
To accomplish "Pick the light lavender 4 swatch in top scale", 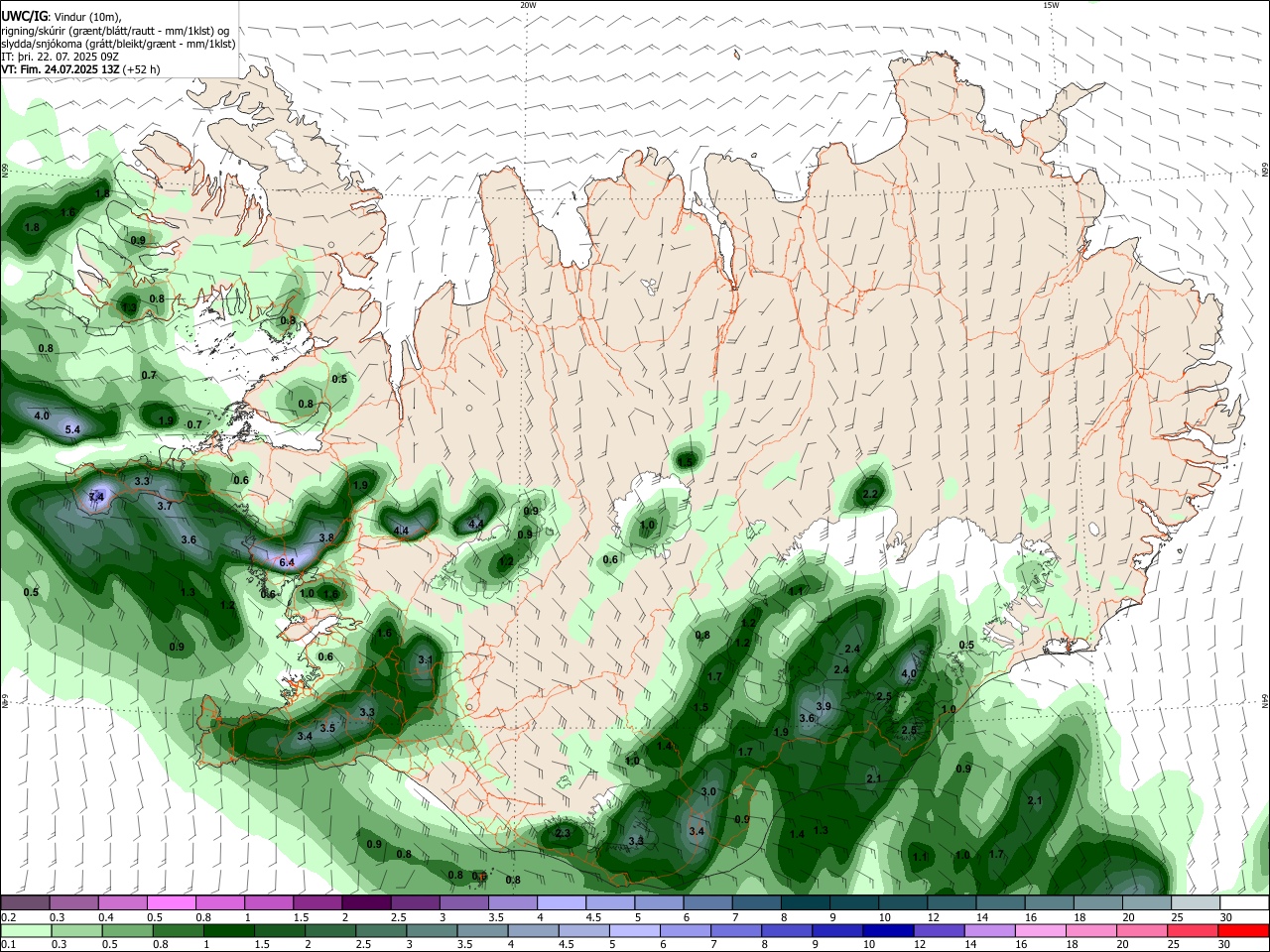I will [561, 902].
